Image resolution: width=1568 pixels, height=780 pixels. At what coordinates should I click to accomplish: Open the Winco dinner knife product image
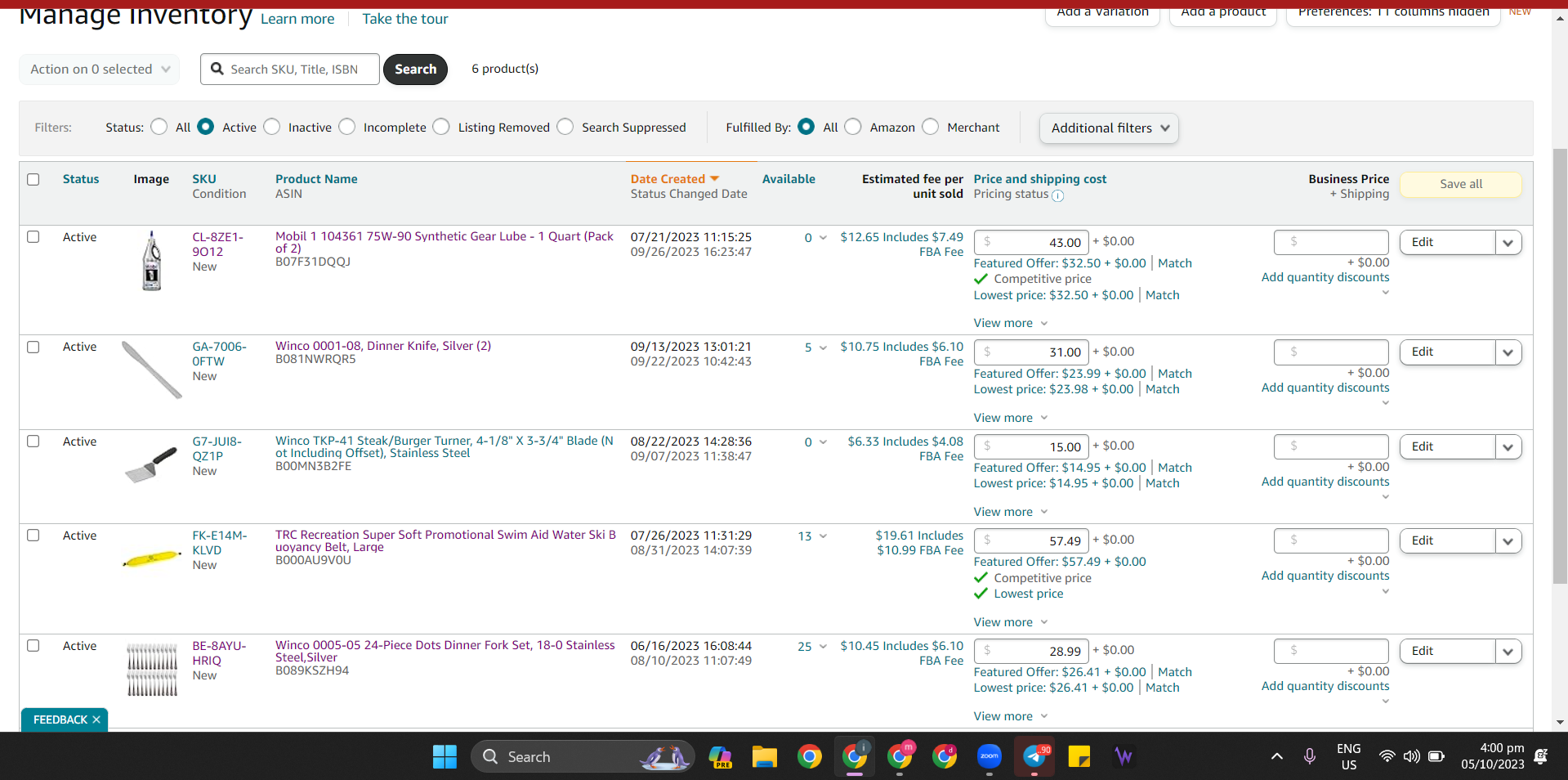[152, 370]
